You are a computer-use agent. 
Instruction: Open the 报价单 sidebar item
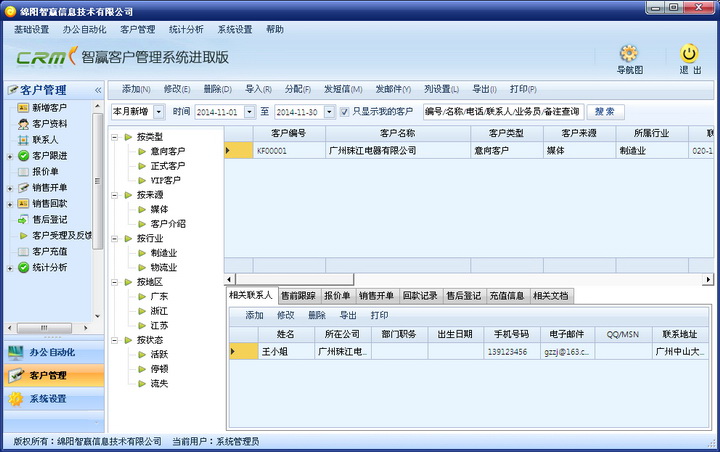pos(45,171)
